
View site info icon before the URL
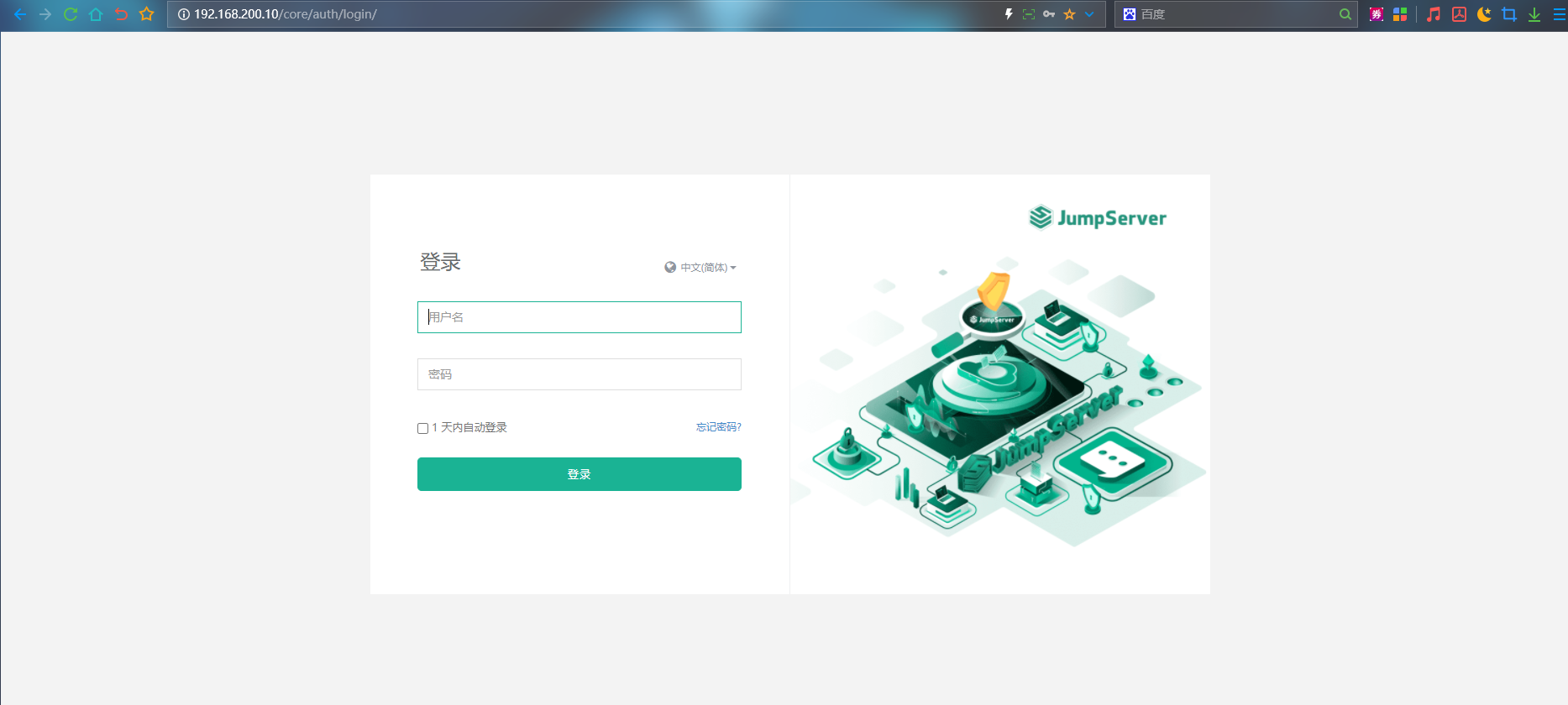(183, 14)
